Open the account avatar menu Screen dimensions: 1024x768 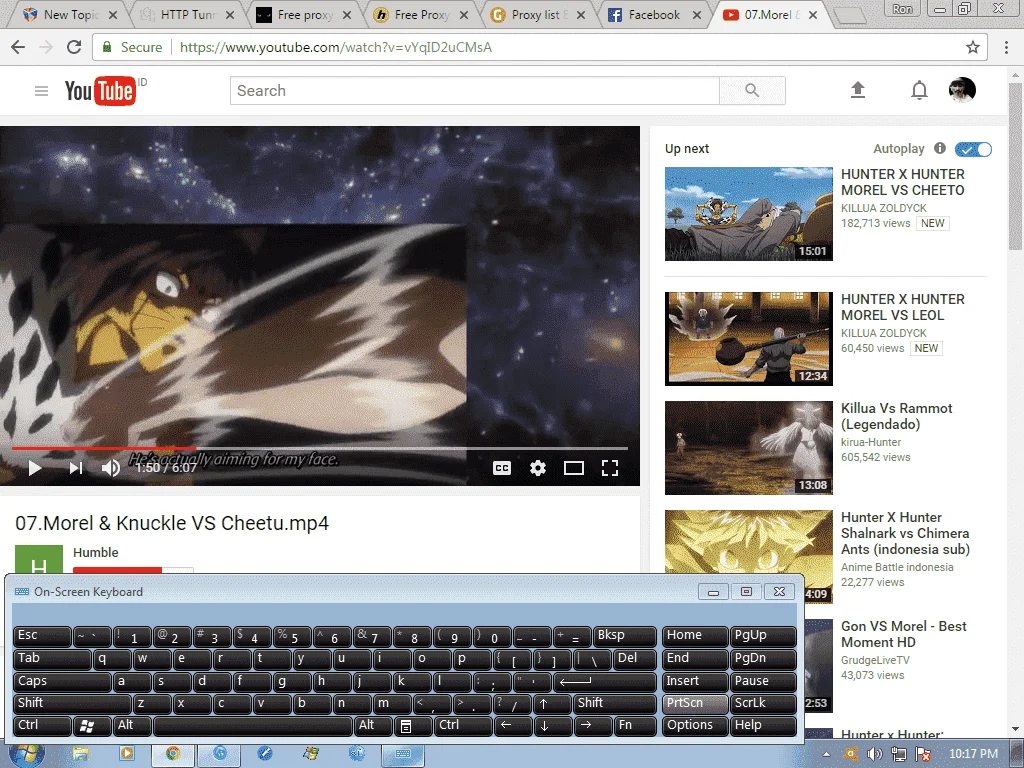962,90
